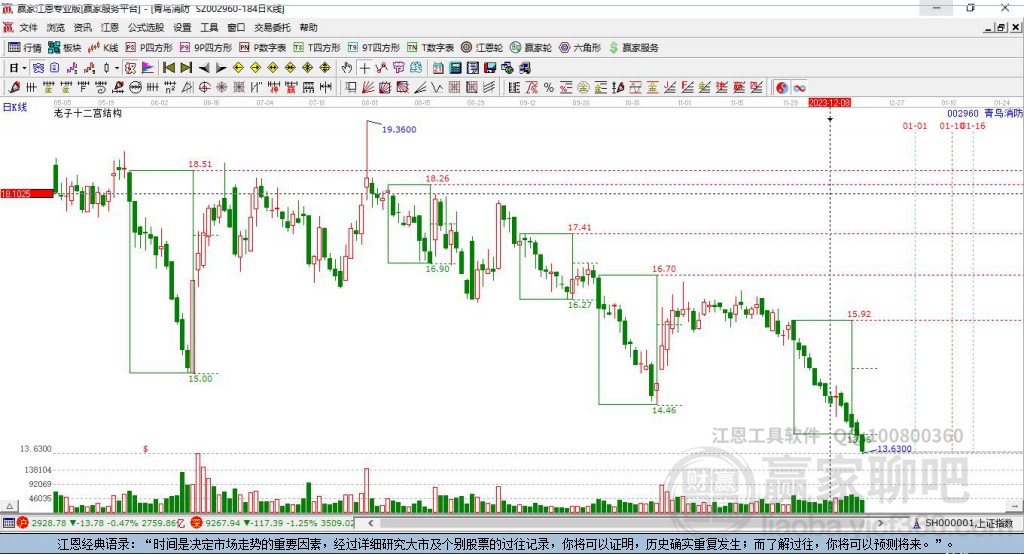1024x554 pixels.
Task: Open the 板块 sector view
Action: pos(64,48)
